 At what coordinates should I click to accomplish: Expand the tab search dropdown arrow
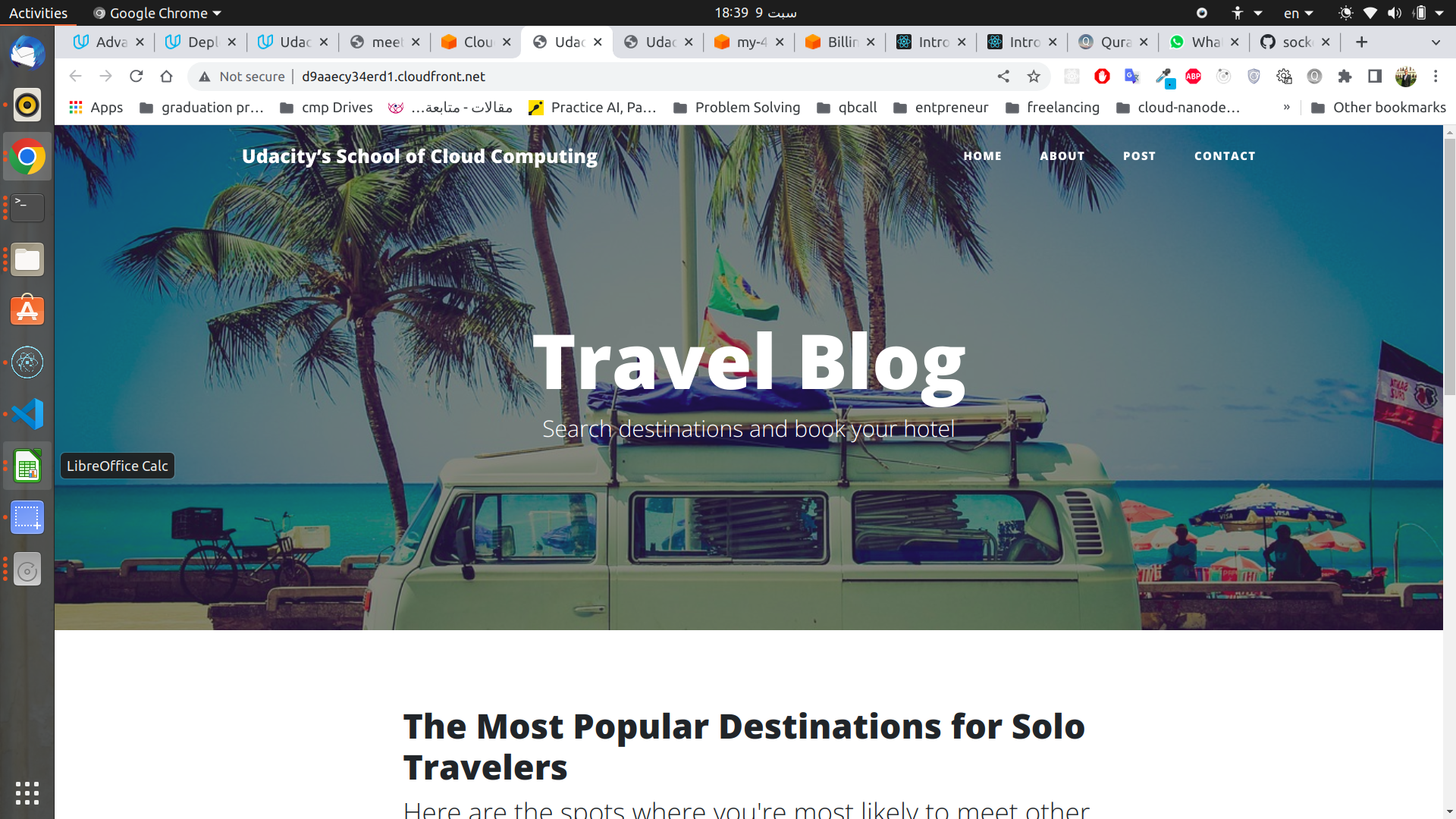1436,42
